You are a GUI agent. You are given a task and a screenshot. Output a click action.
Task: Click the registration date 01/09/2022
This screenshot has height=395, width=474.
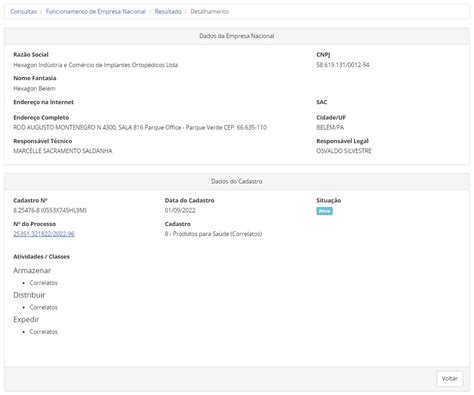pyautogui.click(x=180, y=210)
